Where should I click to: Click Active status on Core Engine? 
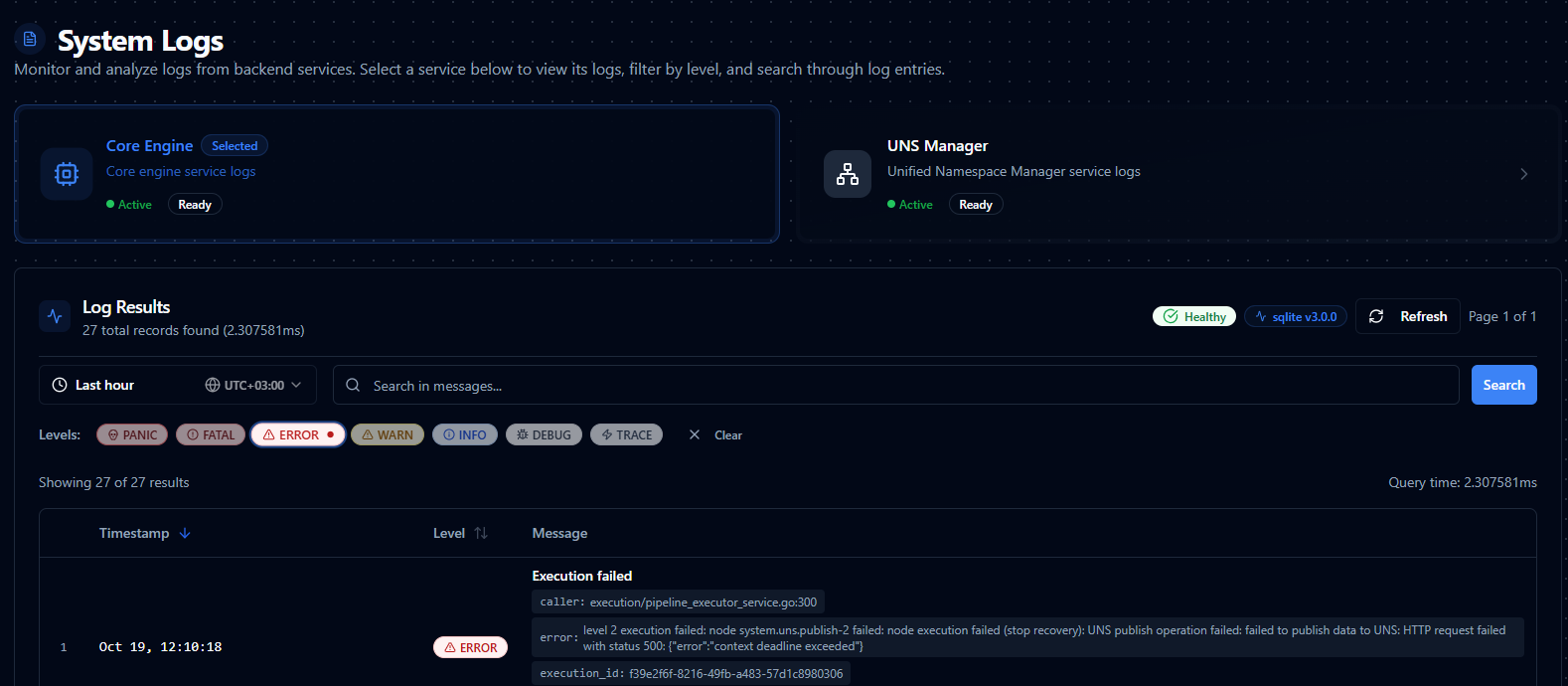pyautogui.click(x=129, y=204)
